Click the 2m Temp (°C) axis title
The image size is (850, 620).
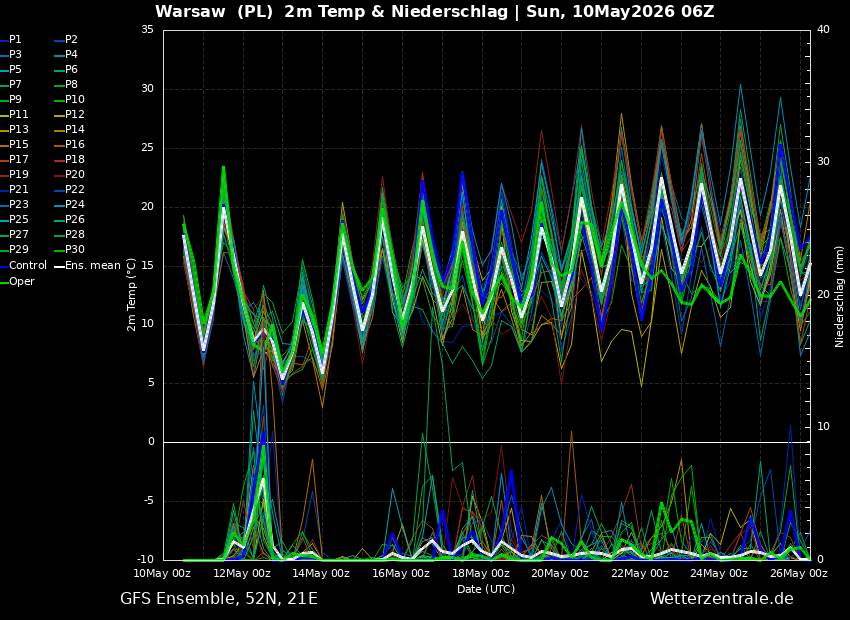point(132,295)
